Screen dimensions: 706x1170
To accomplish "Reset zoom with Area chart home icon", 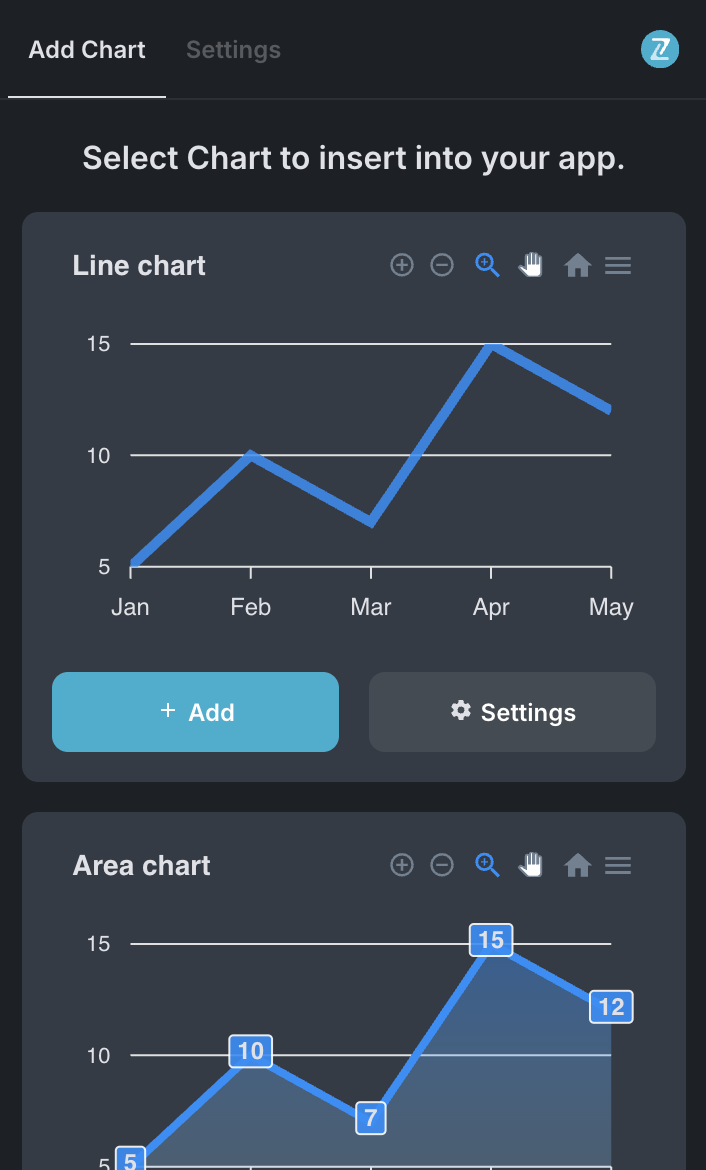I will point(577,865).
